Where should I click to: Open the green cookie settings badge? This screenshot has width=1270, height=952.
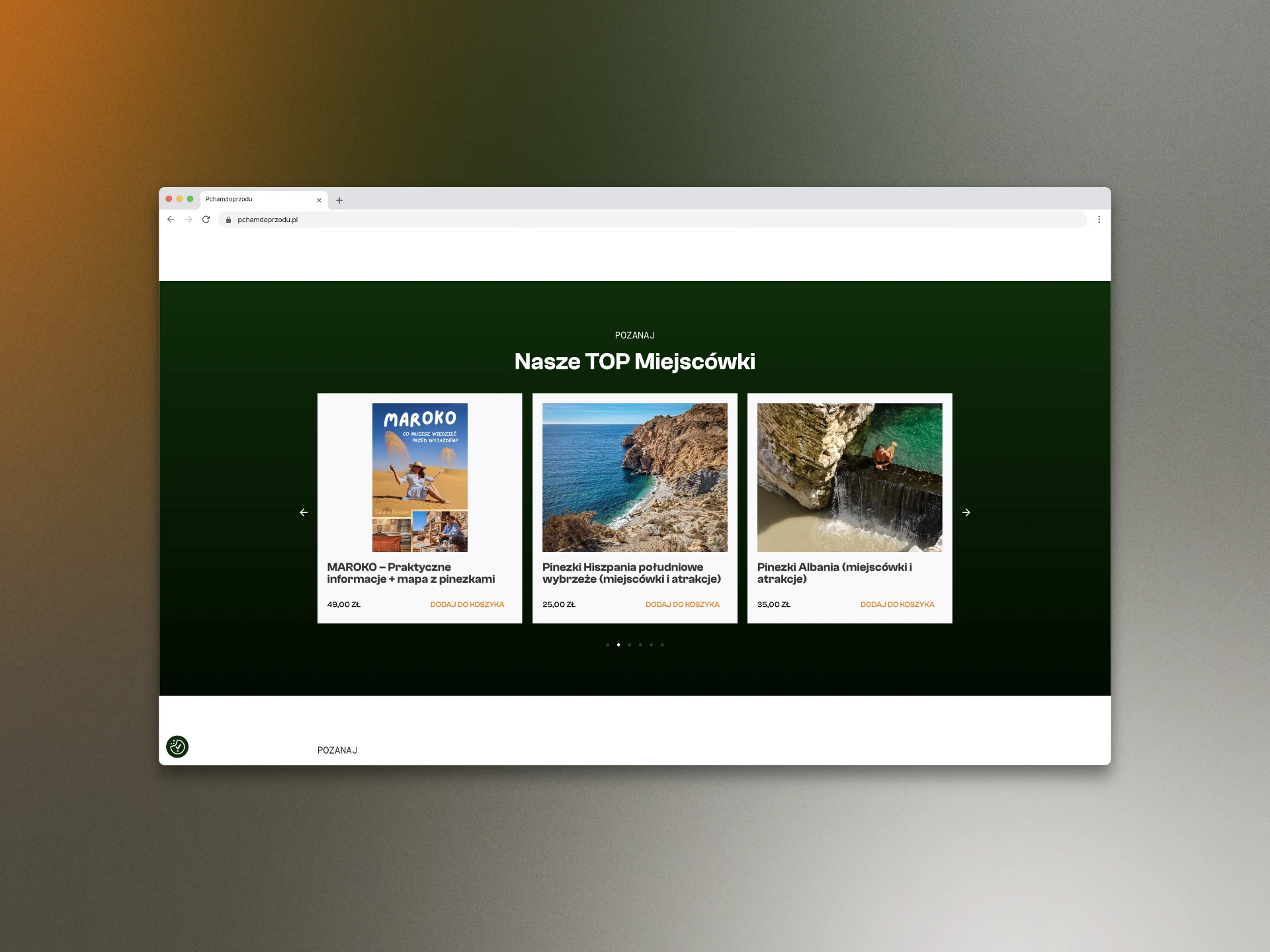(x=177, y=746)
